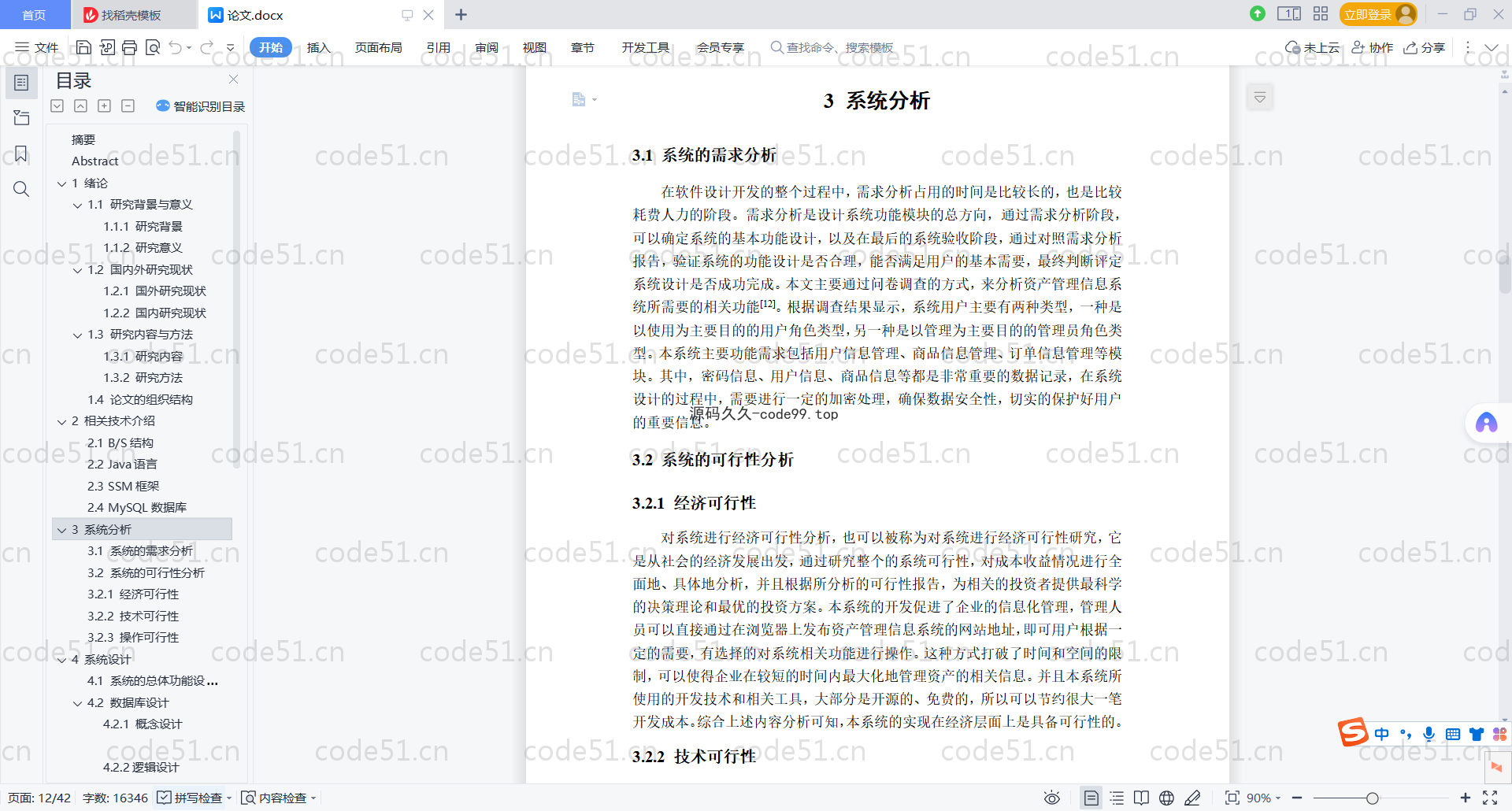Collapse outline levels icon with up arrow
Screen dimensions: 1512x811
[x=80, y=106]
